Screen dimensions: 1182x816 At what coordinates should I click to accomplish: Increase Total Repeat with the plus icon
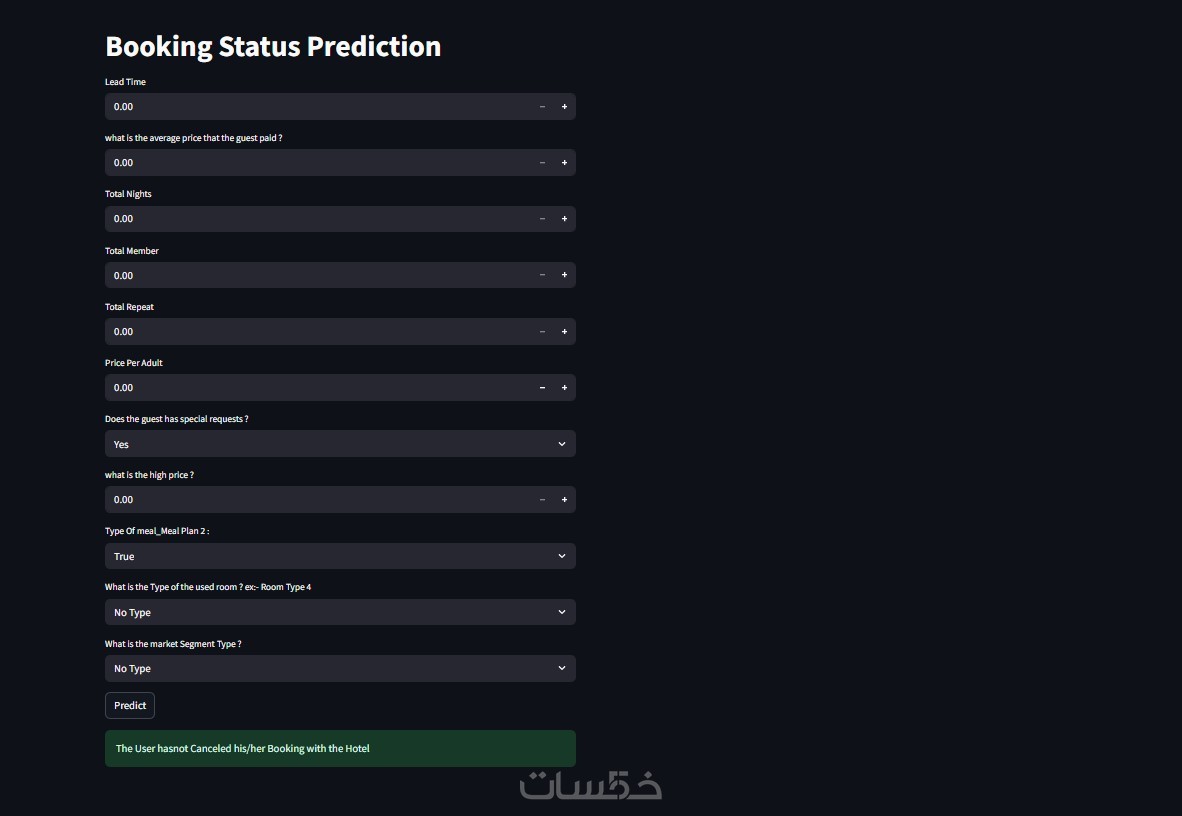[564, 332]
